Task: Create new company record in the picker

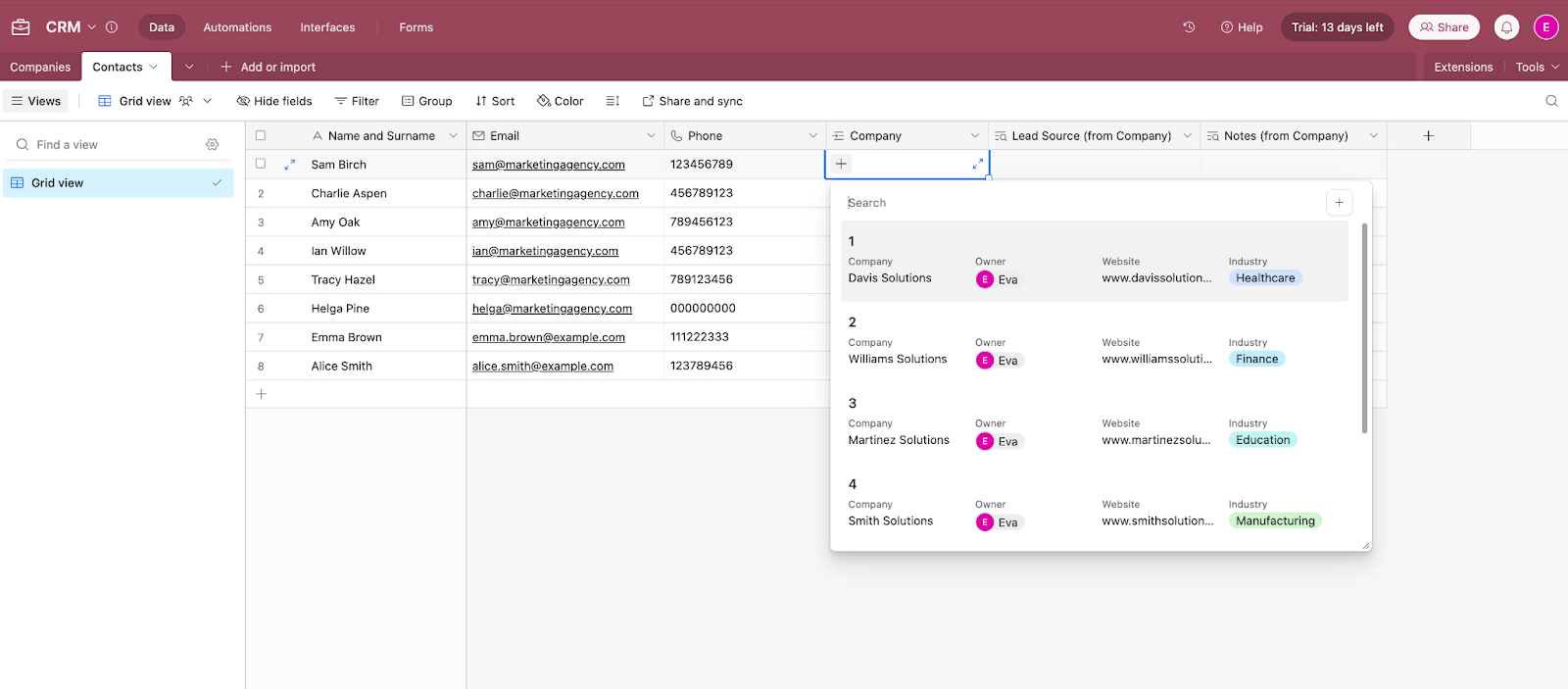Action: tap(1339, 203)
